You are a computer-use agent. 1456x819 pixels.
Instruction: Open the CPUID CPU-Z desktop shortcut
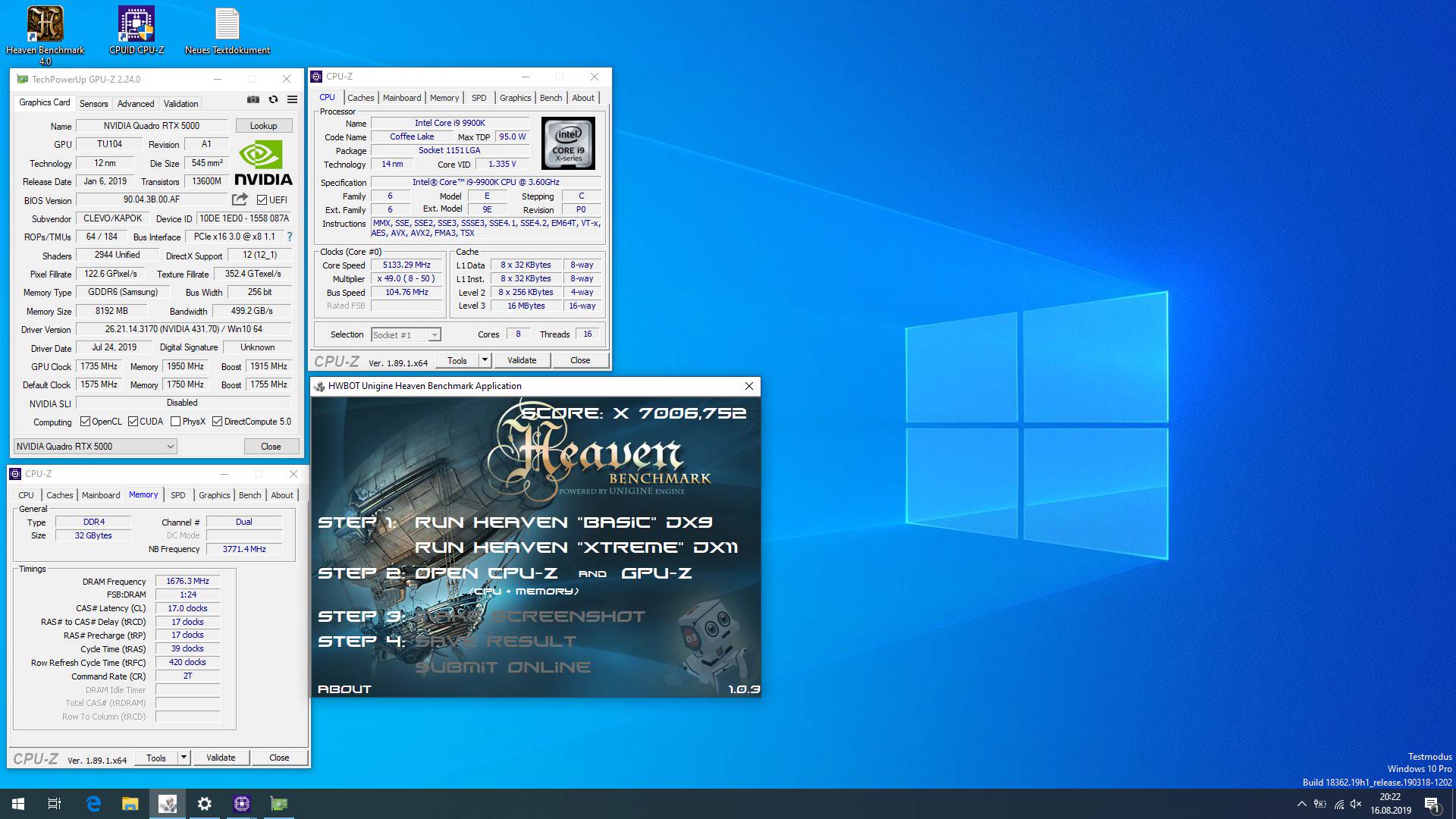136,30
